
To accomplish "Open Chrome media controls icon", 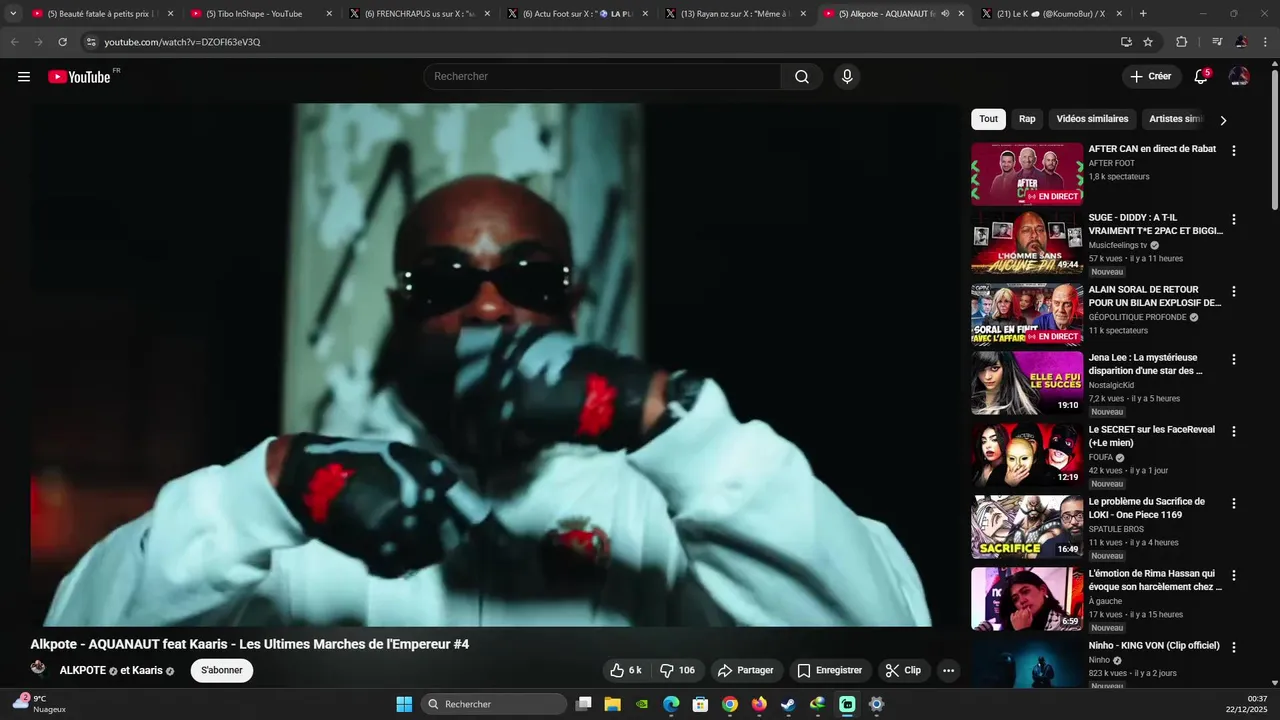I will (1217, 42).
